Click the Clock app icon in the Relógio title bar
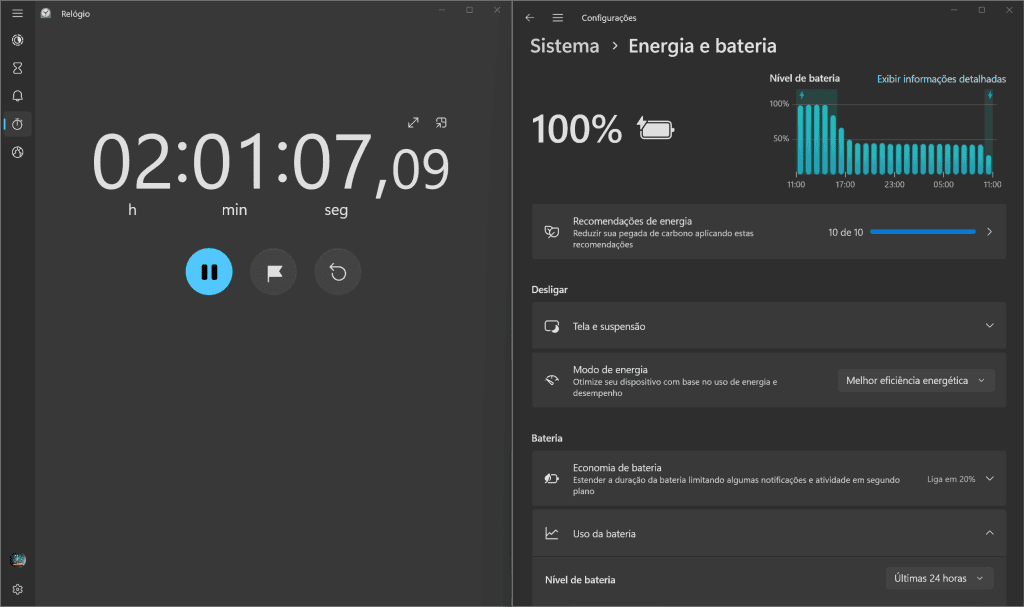The width and height of the screenshot is (1024, 607). pos(46,13)
